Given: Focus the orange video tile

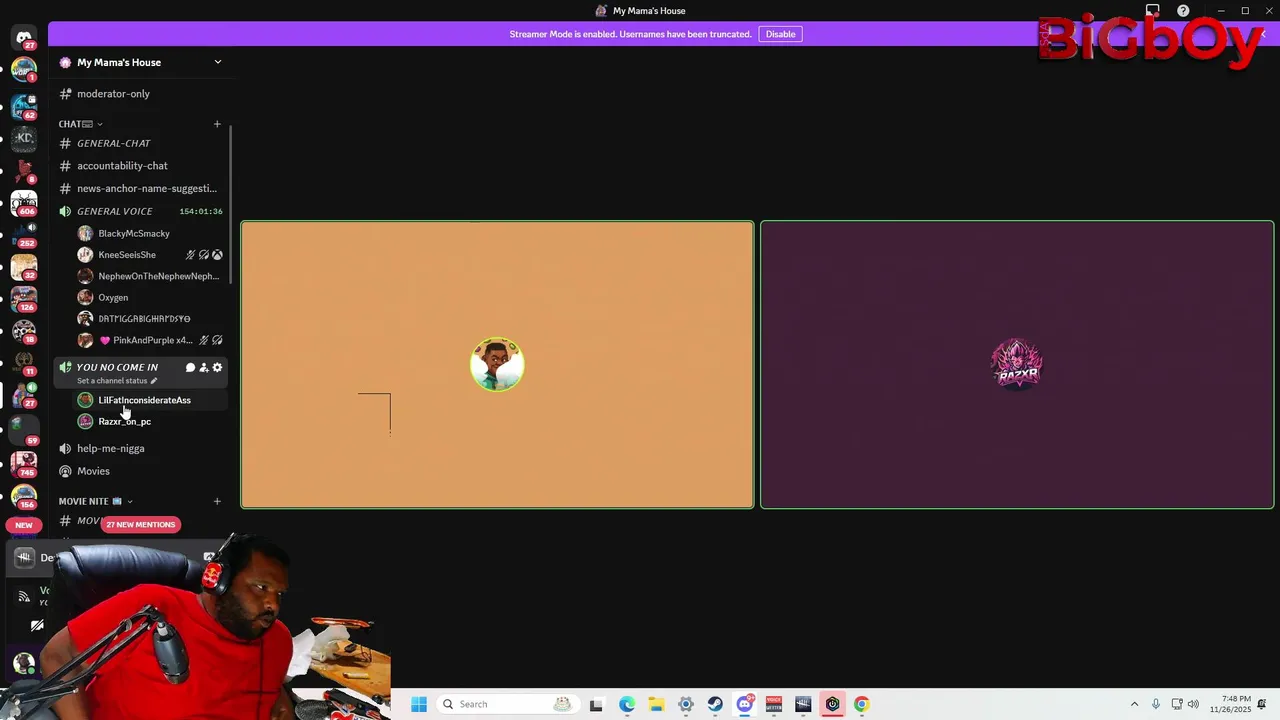Looking at the screenshot, I should tap(497, 365).
